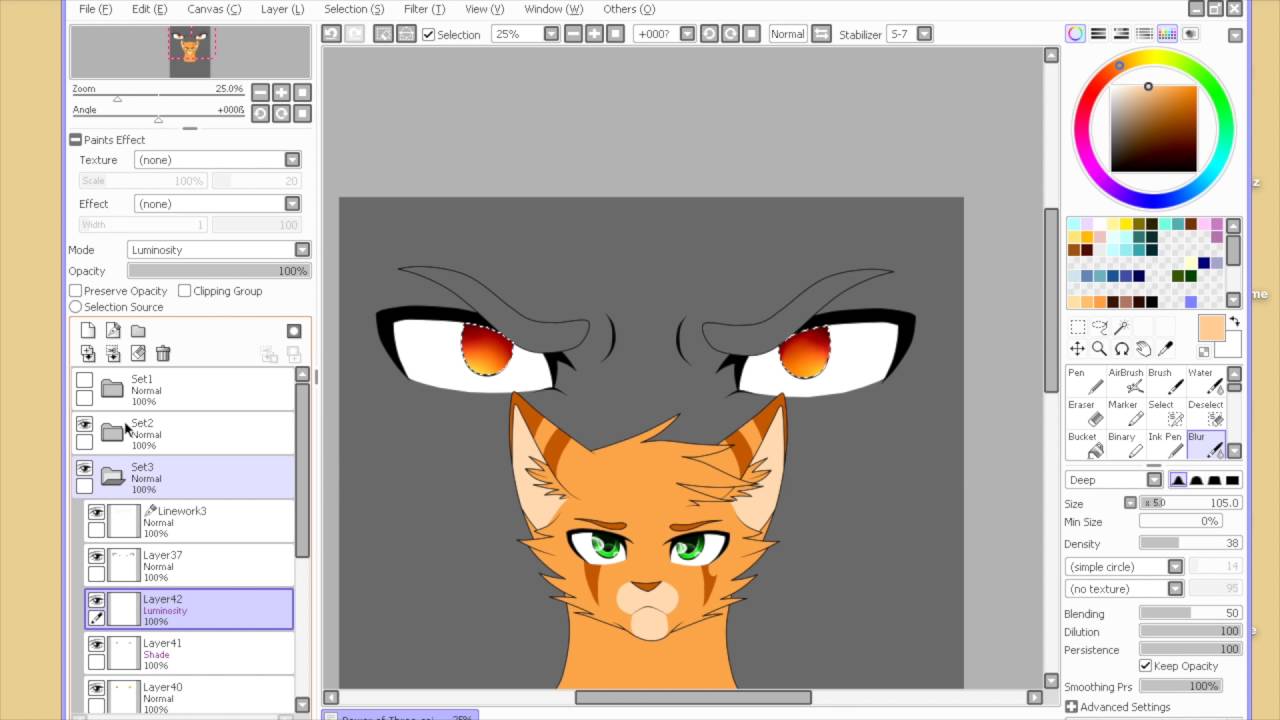Hide the Layer42 layer
The width and height of the screenshot is (1280, 720).
click(x=96, y=600)
